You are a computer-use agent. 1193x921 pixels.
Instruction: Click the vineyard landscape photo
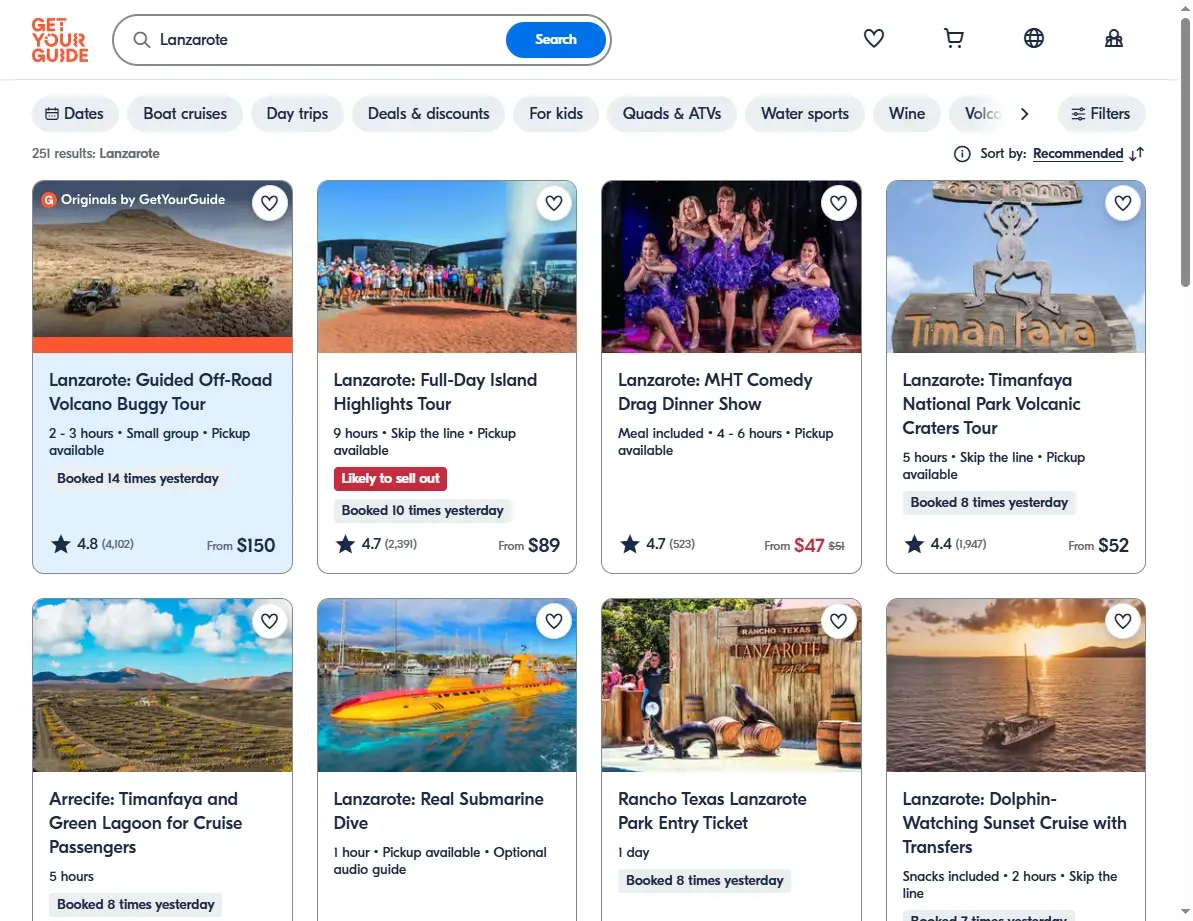click(x=162, y=685)
